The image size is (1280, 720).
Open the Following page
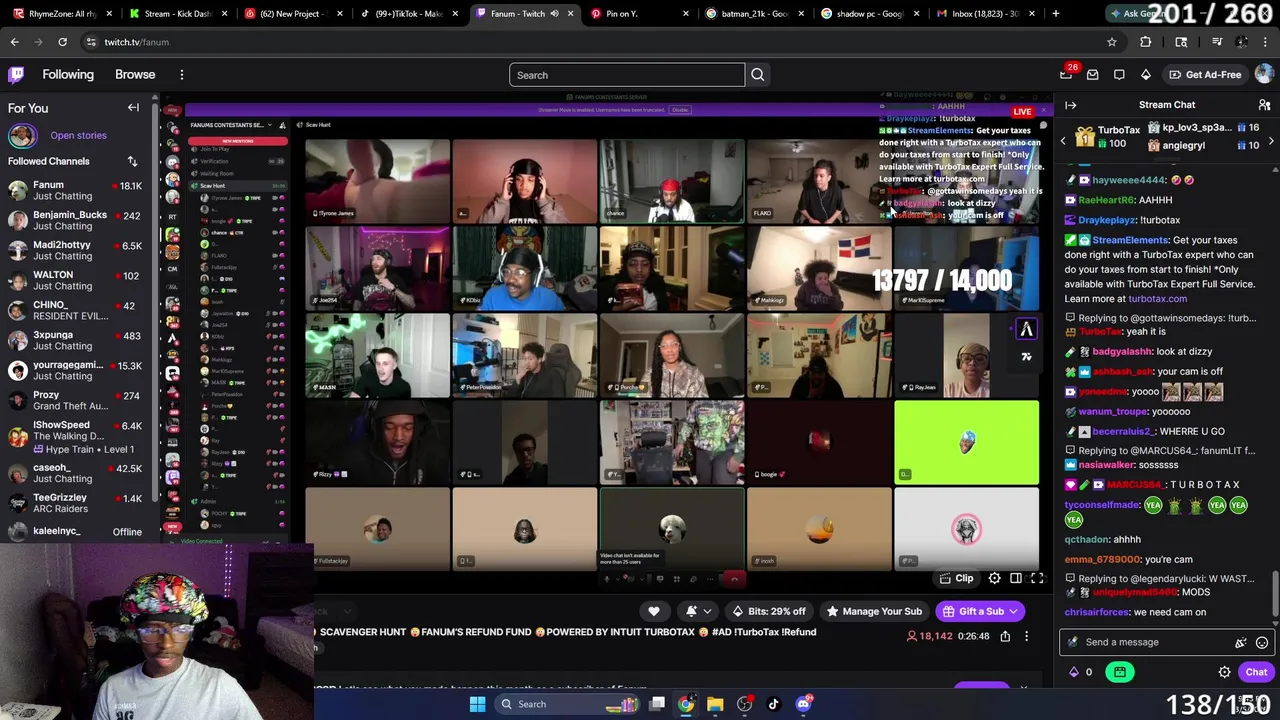tap(68, 74)
